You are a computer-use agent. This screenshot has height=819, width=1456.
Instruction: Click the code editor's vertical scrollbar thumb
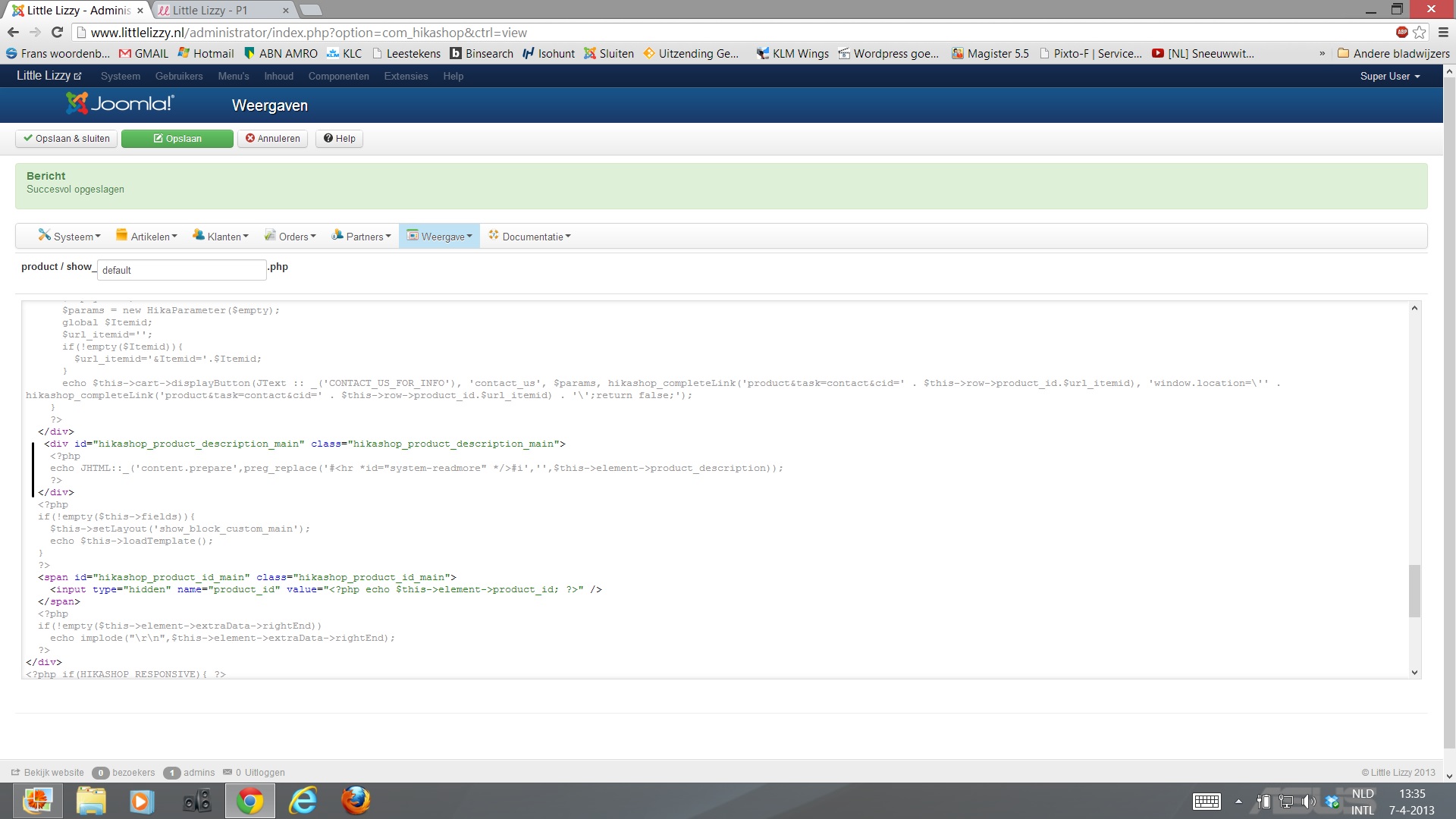pos(1414,591)
